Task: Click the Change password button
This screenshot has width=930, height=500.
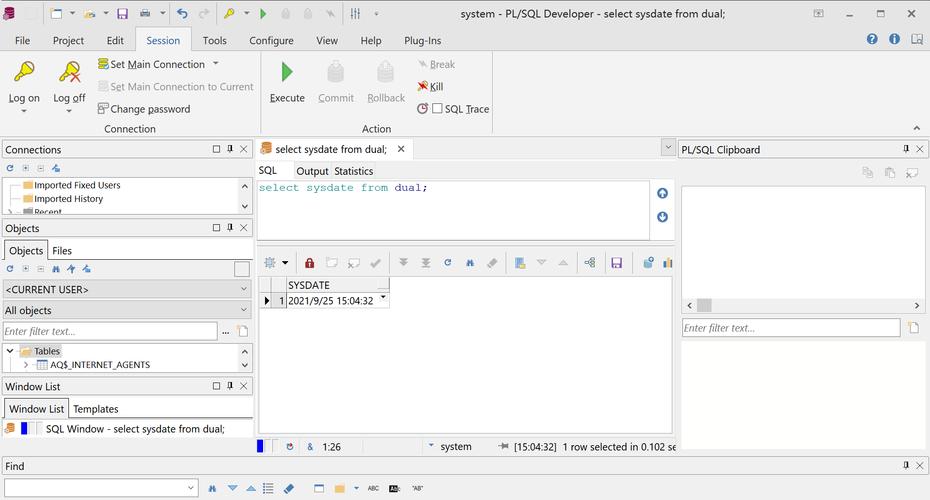Action: pos(144,109)
